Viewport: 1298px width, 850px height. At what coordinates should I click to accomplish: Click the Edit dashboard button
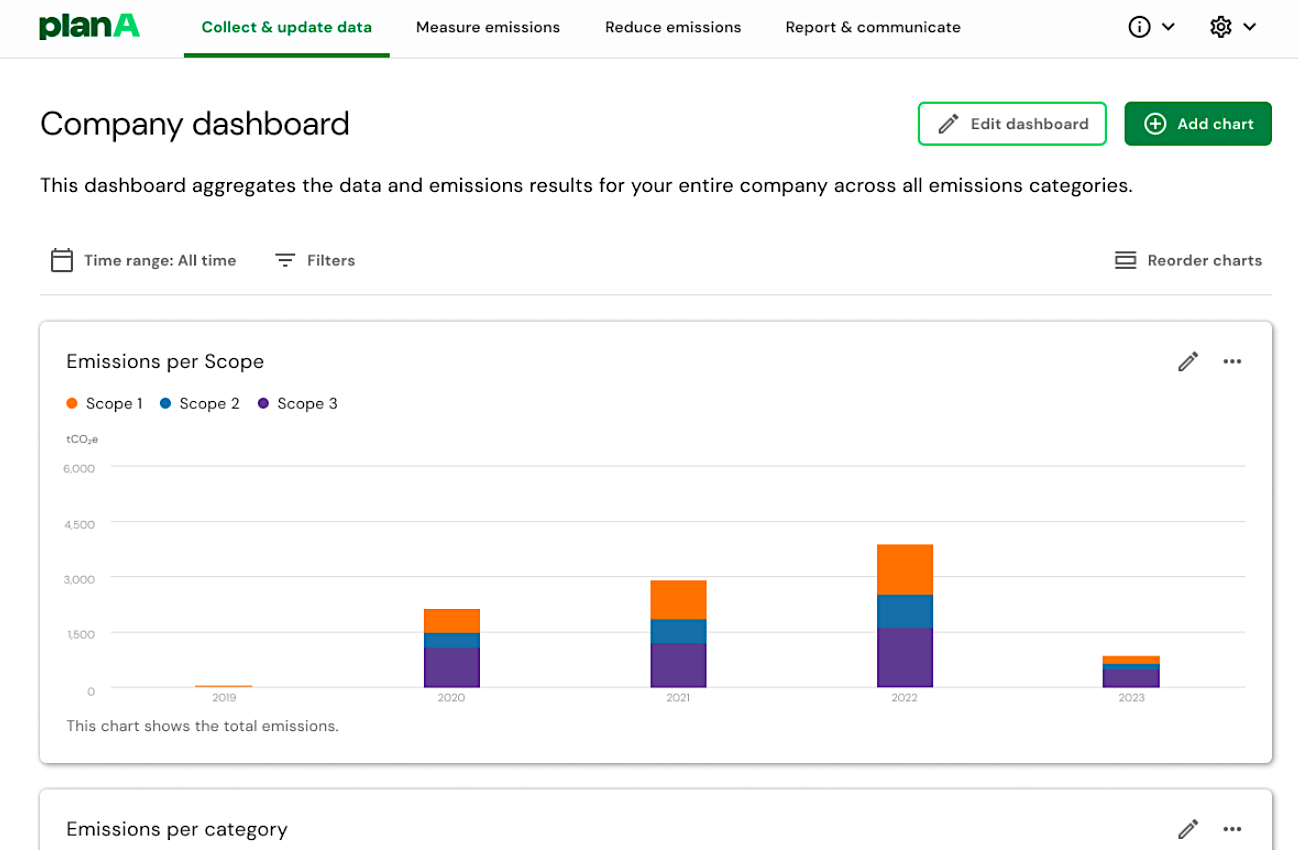coord(1012,124)
